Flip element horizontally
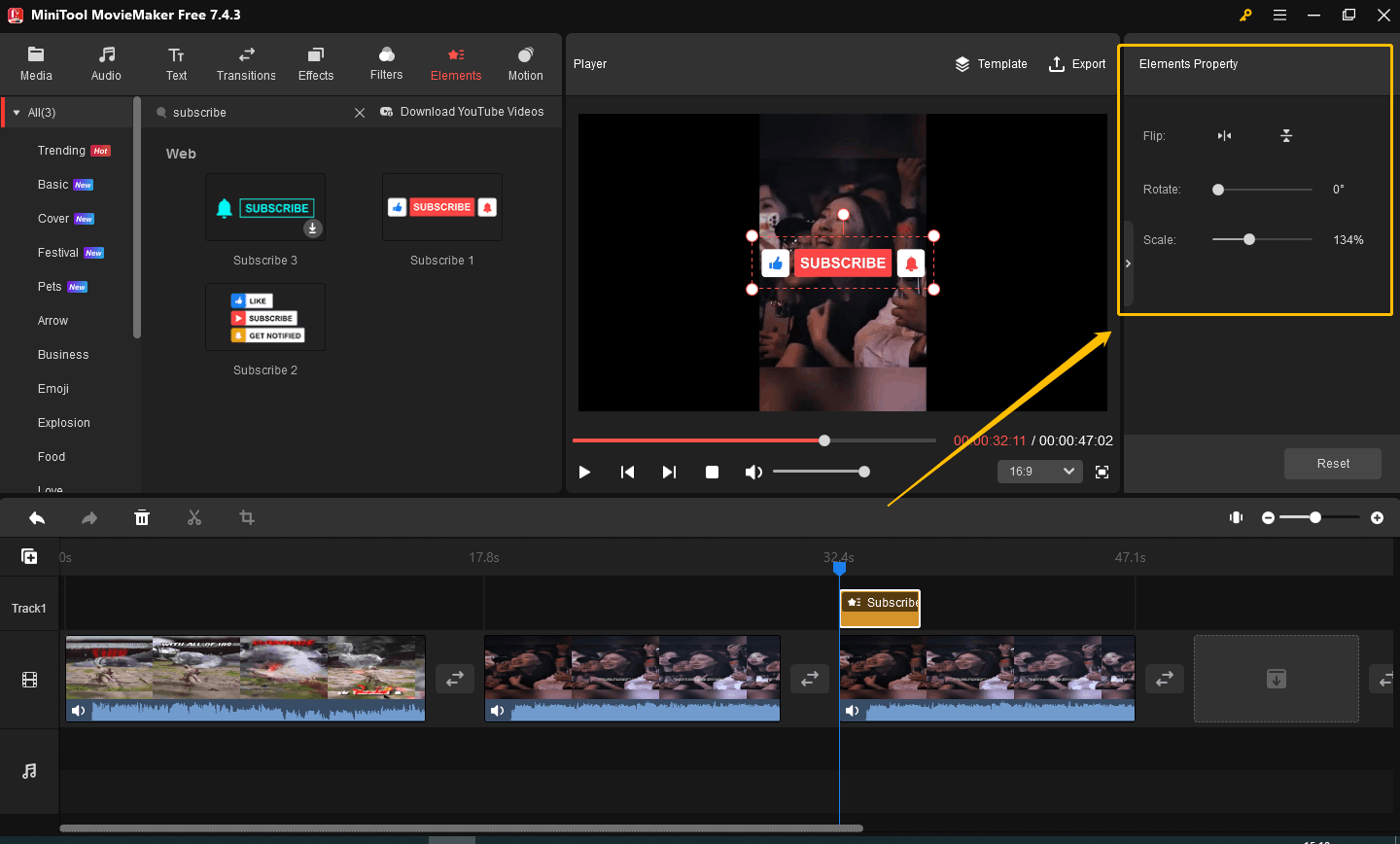The image size is (1400, 844). click(1224, 136)
